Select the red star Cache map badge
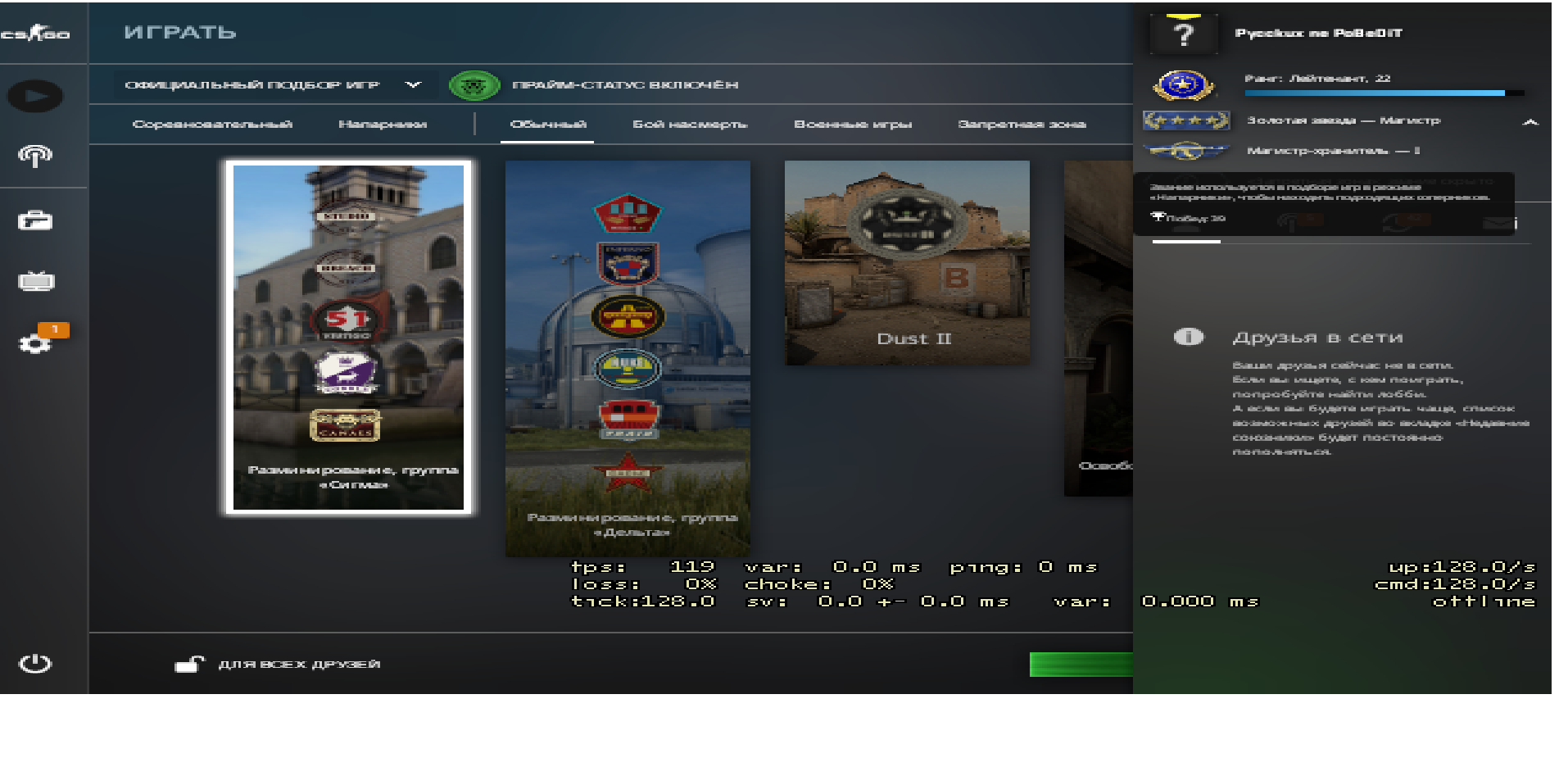1568x767 pixels. click(x=628, y=471)
